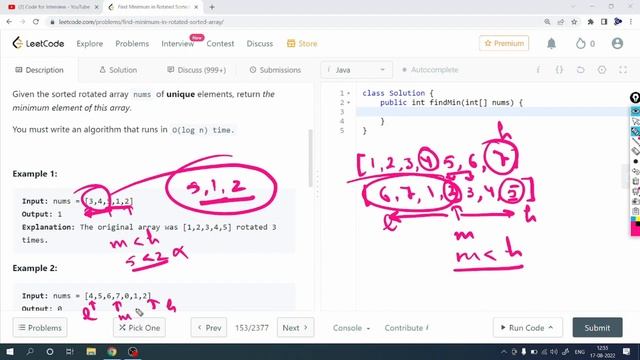Open Run Code options arrow
This screenshot has height=360, width=640.
click(551, 327)
